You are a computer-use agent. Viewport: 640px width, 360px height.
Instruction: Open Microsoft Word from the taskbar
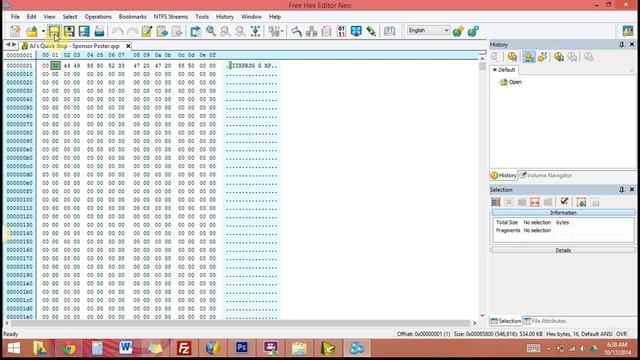(126, 348)
